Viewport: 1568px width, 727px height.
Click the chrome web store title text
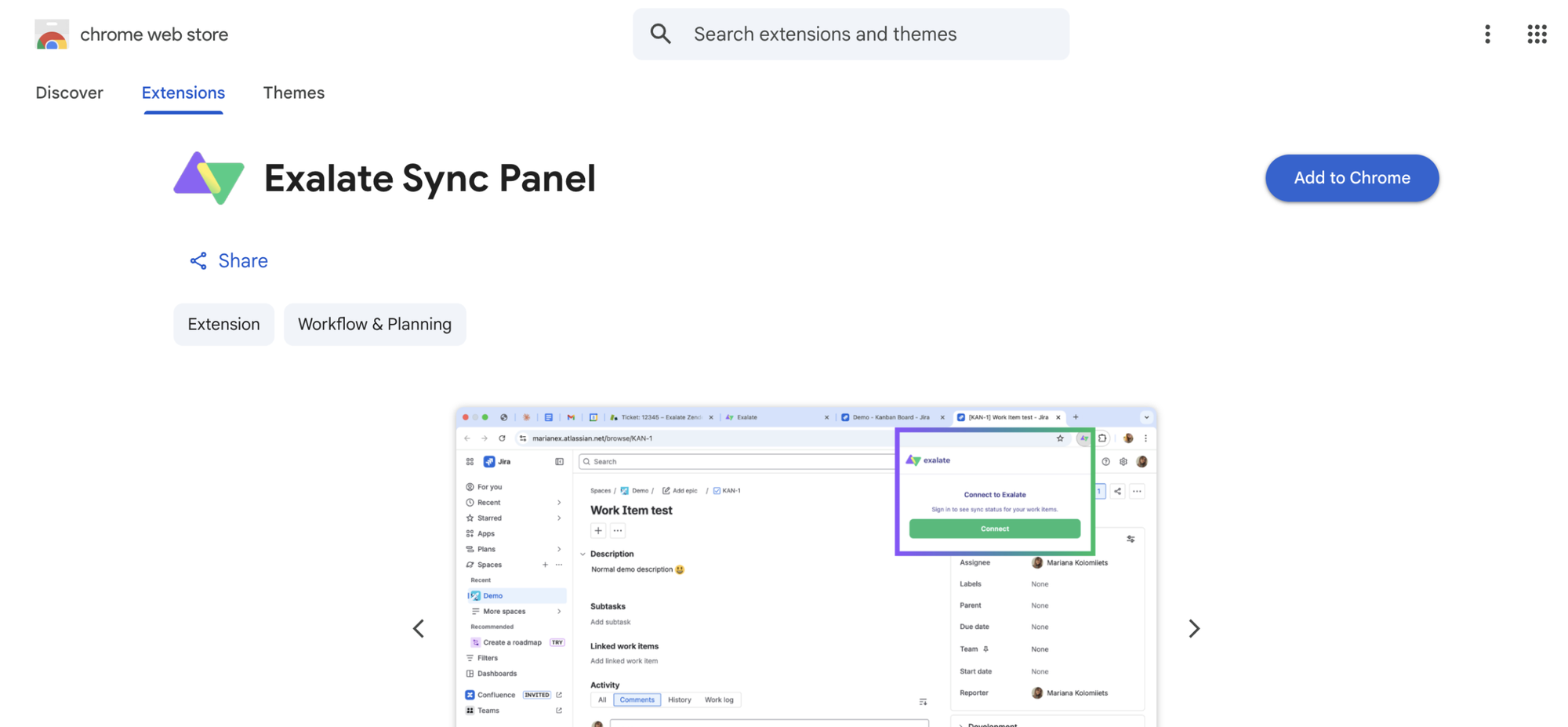click(154, 35)
